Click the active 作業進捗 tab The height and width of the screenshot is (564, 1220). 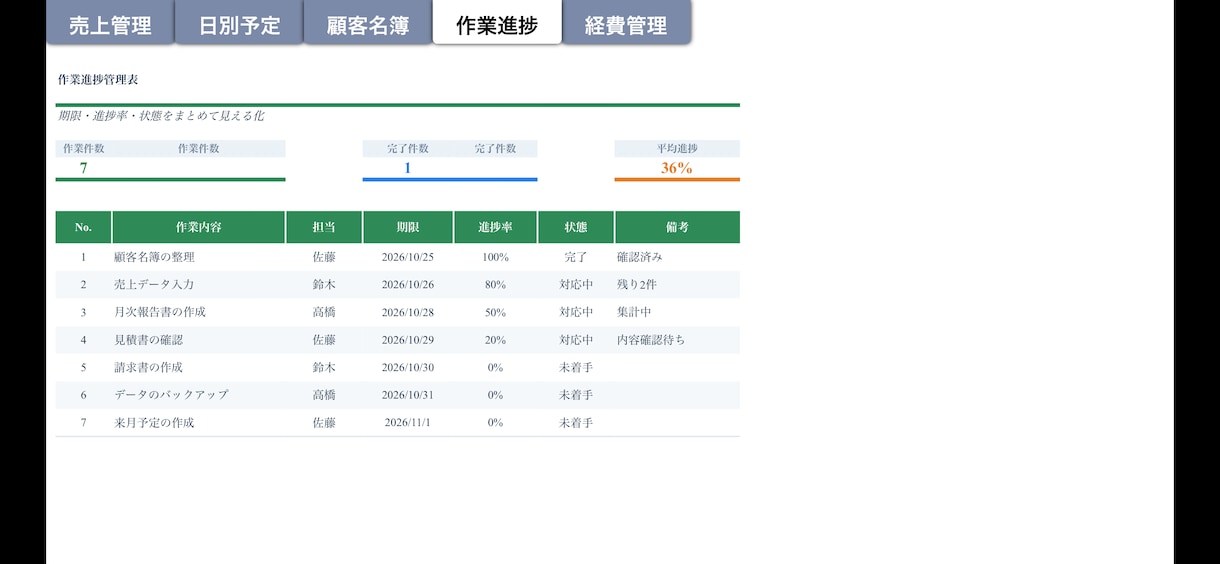[x=497, y=22]
